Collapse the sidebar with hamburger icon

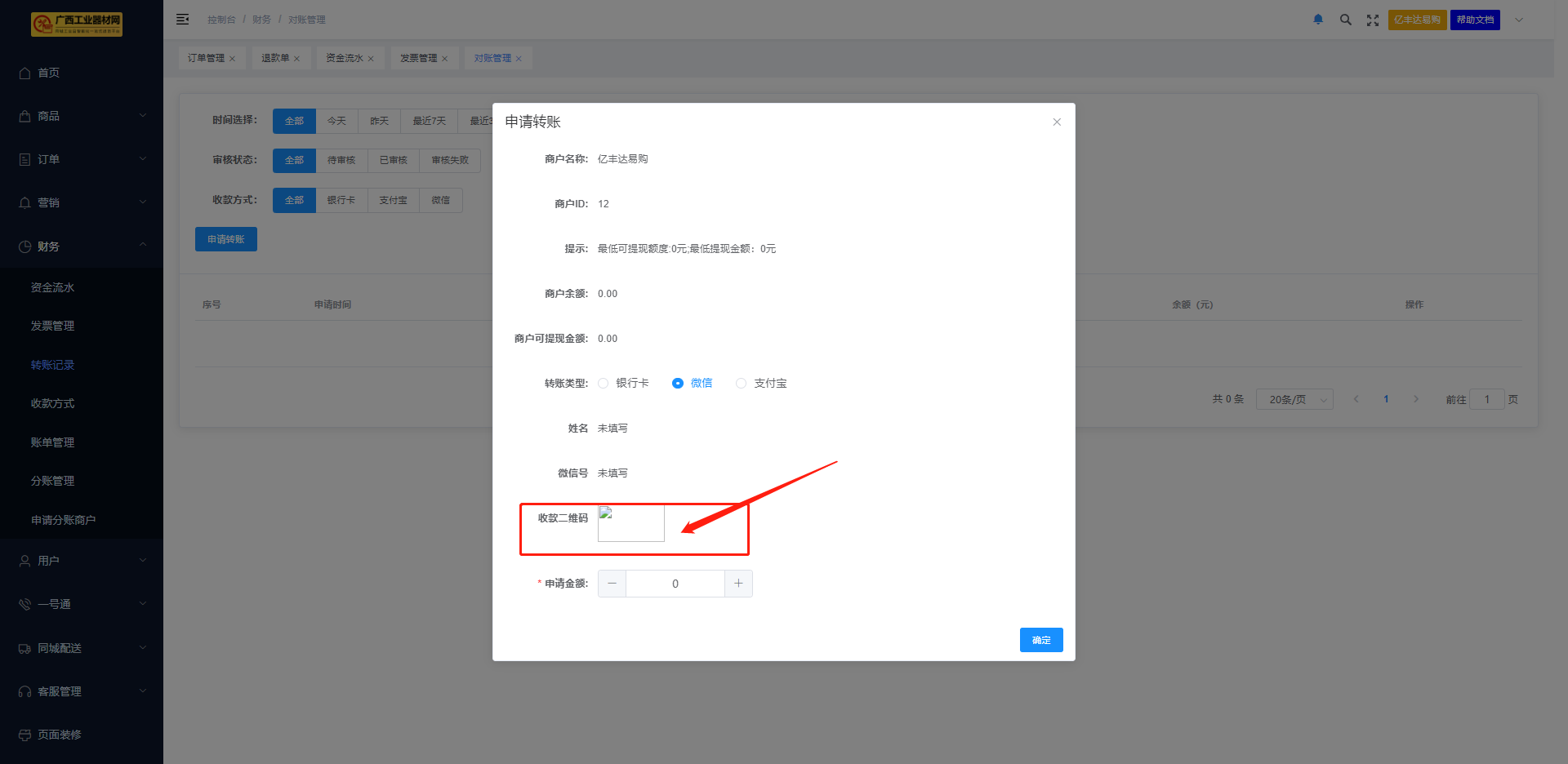(183, 20)
